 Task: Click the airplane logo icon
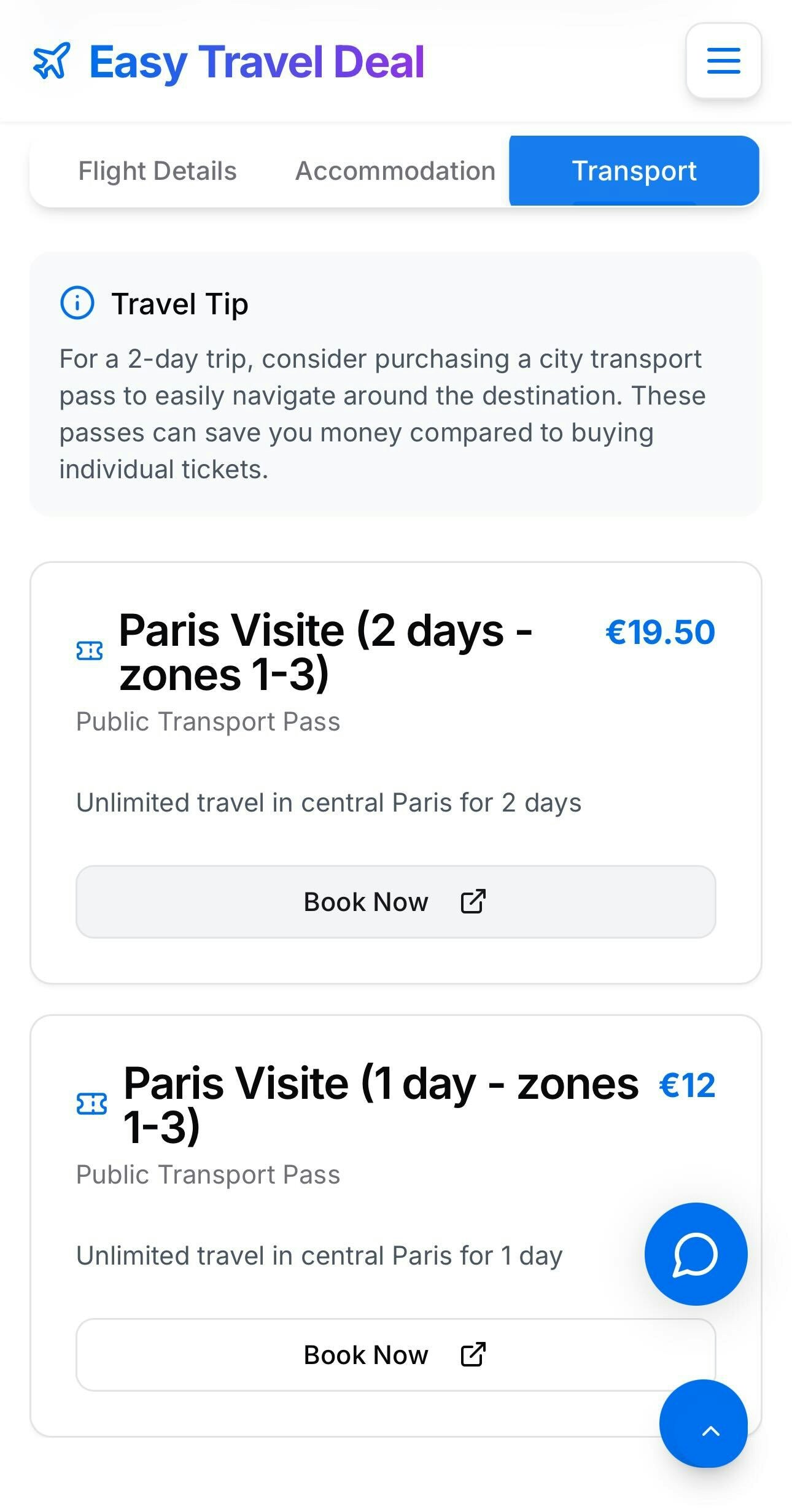pos(52,61)
